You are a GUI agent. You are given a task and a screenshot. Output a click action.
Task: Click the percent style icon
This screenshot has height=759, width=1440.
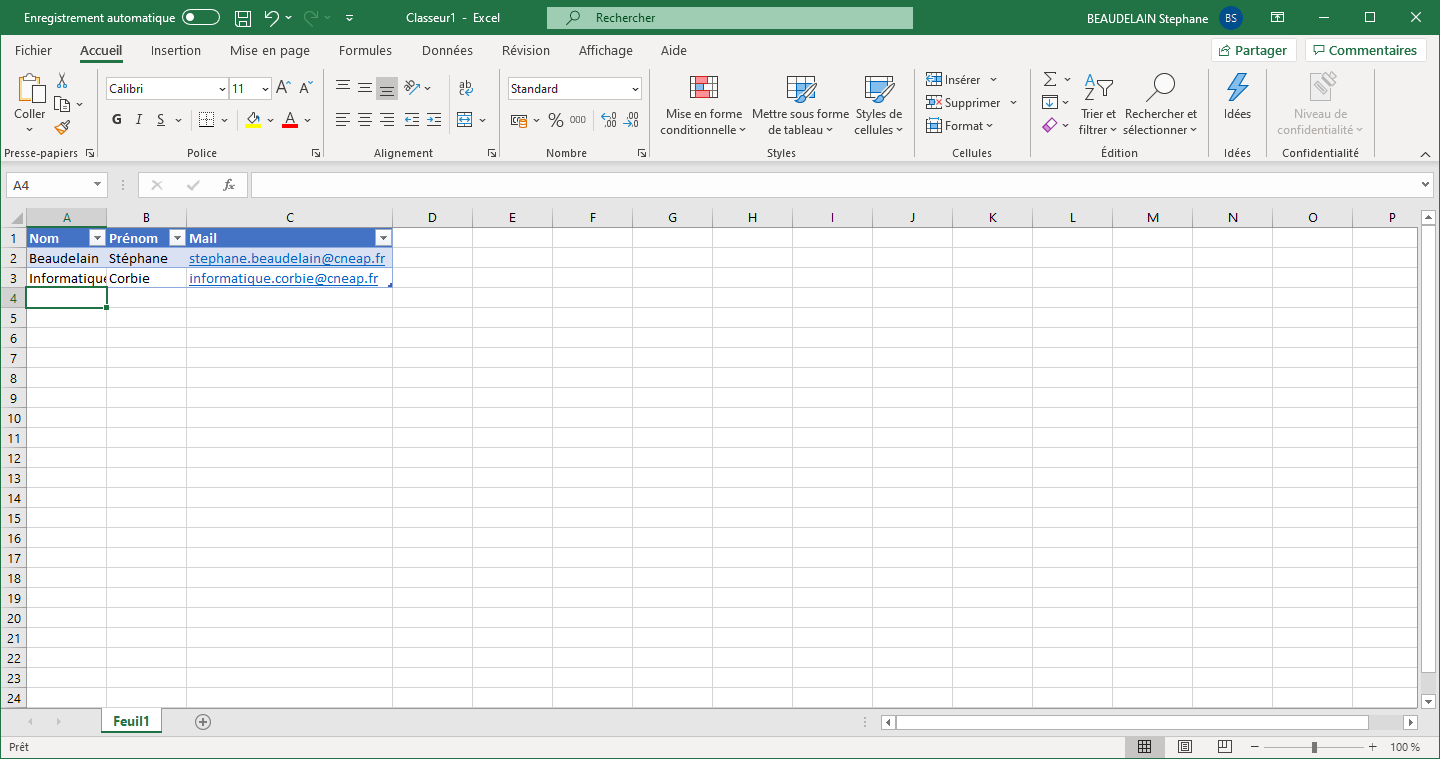[x=555, y=120]
